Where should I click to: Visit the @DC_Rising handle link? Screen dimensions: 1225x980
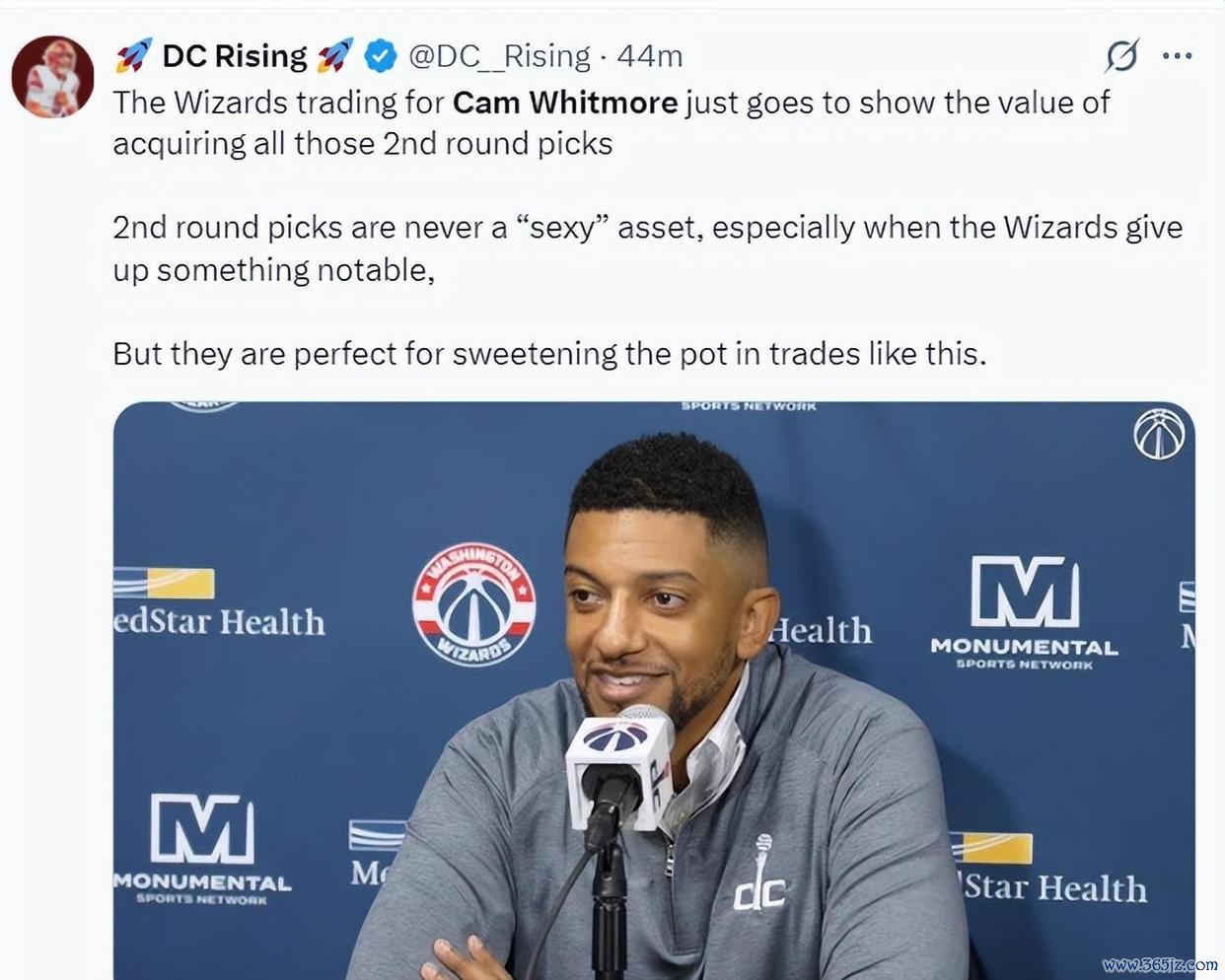click(x=499, y=56)
